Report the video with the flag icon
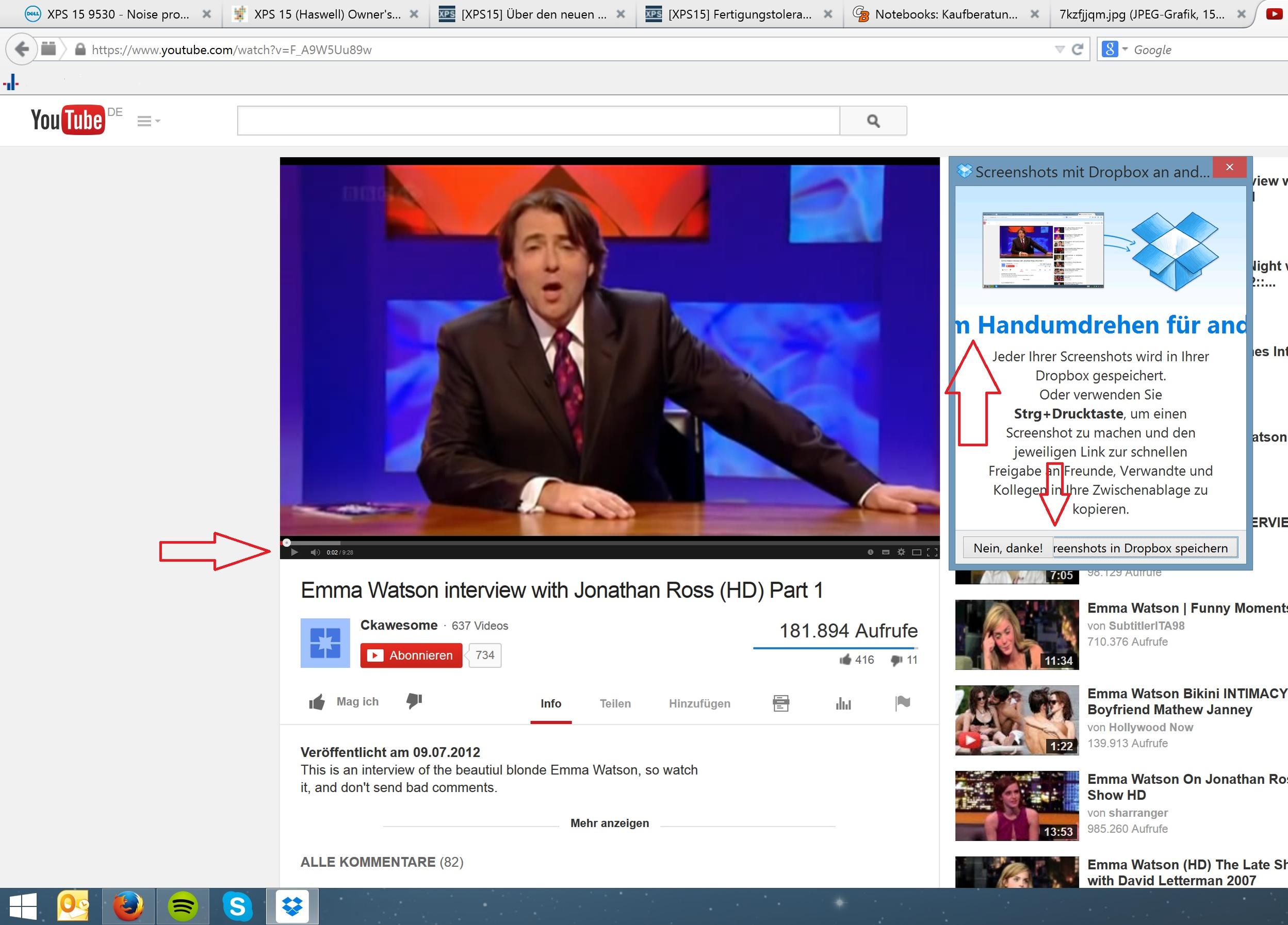This screenshot has height=925, width=1288. tap(902, 703)
